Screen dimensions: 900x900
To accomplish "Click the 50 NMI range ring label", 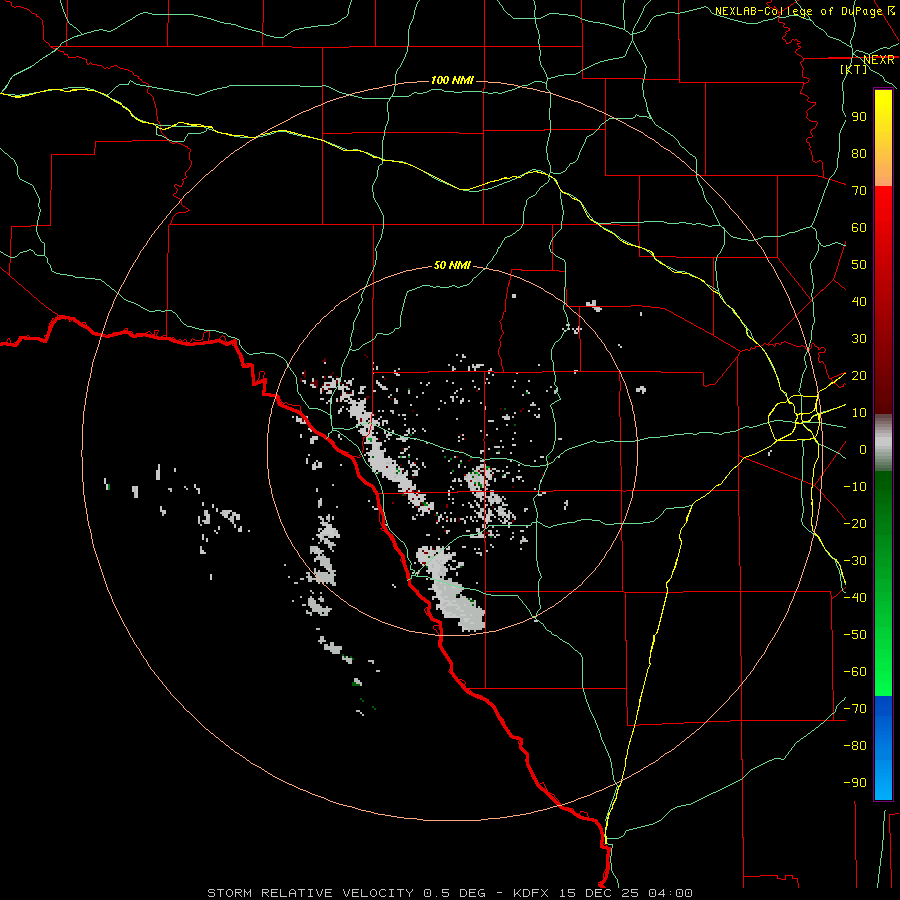I will (x=452, y=265).
